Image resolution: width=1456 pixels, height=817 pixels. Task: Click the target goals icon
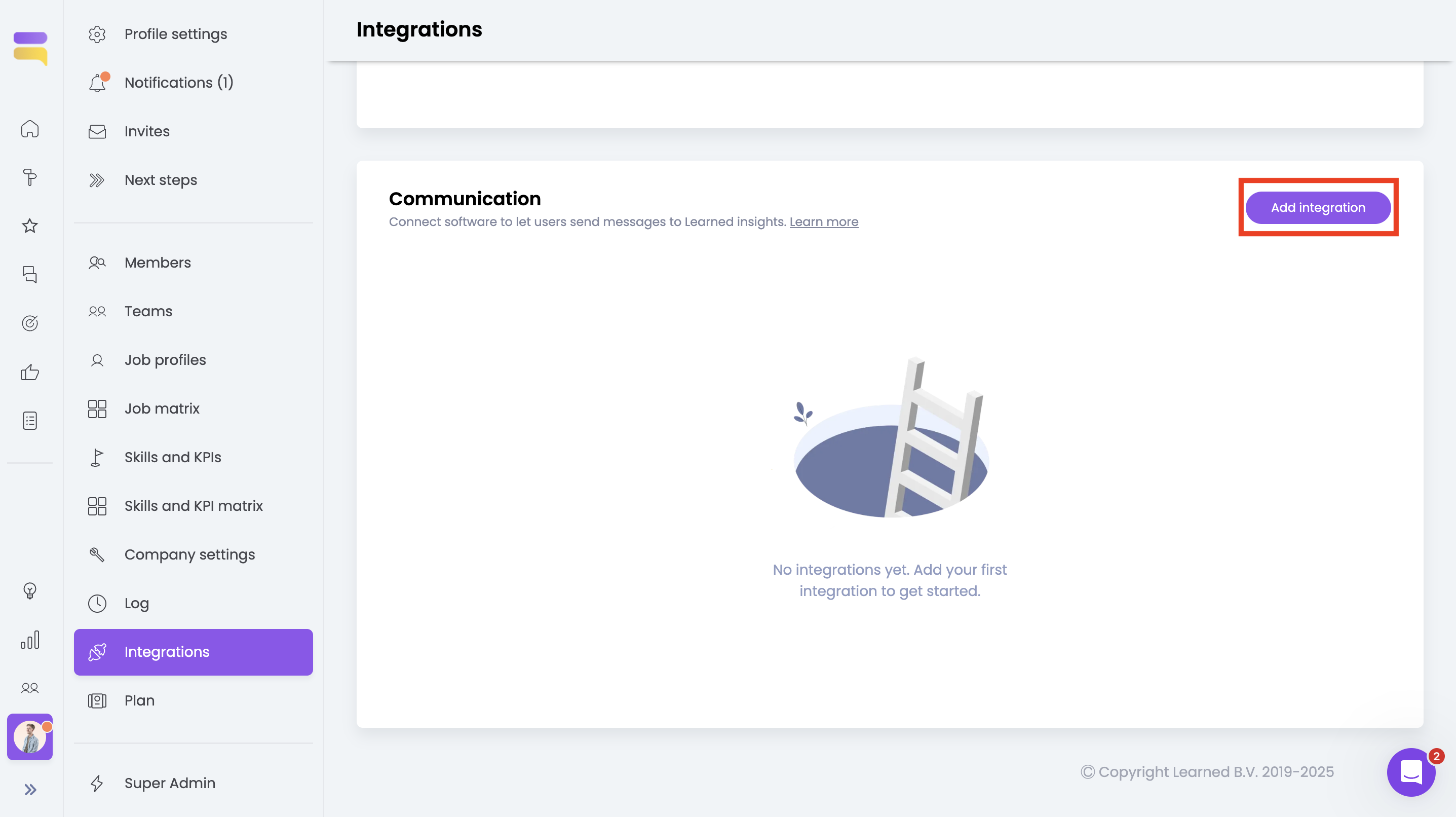[30, 323]
